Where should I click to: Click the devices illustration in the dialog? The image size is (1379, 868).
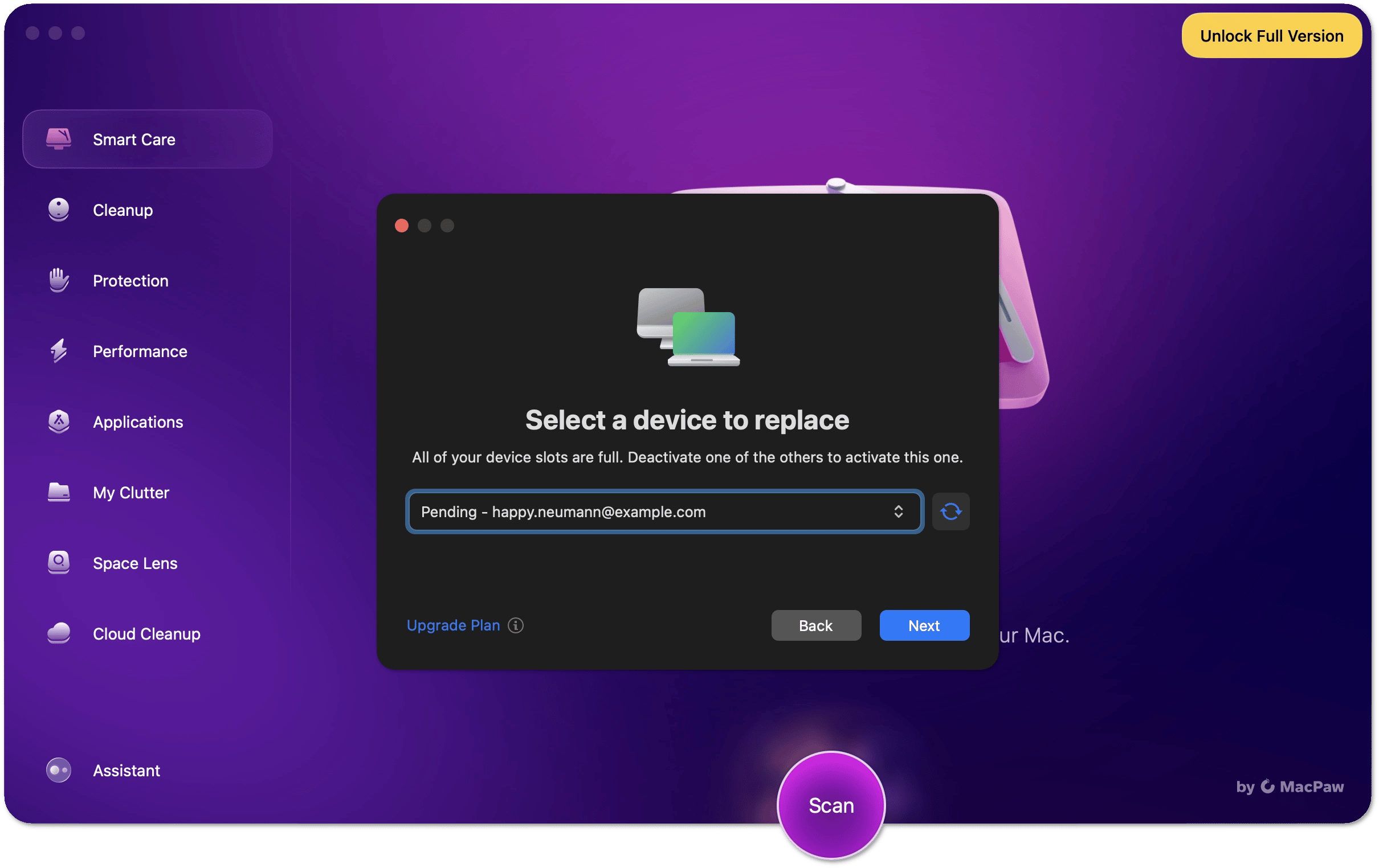688,327
